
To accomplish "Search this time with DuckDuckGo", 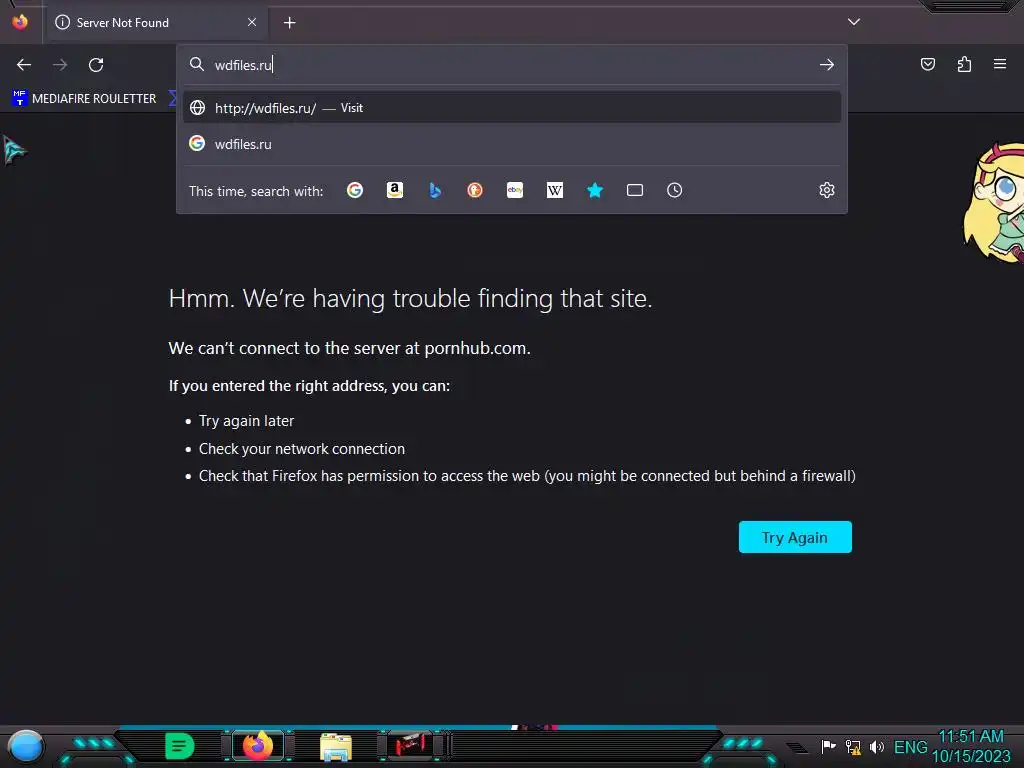I will click(x=475, y=190).
